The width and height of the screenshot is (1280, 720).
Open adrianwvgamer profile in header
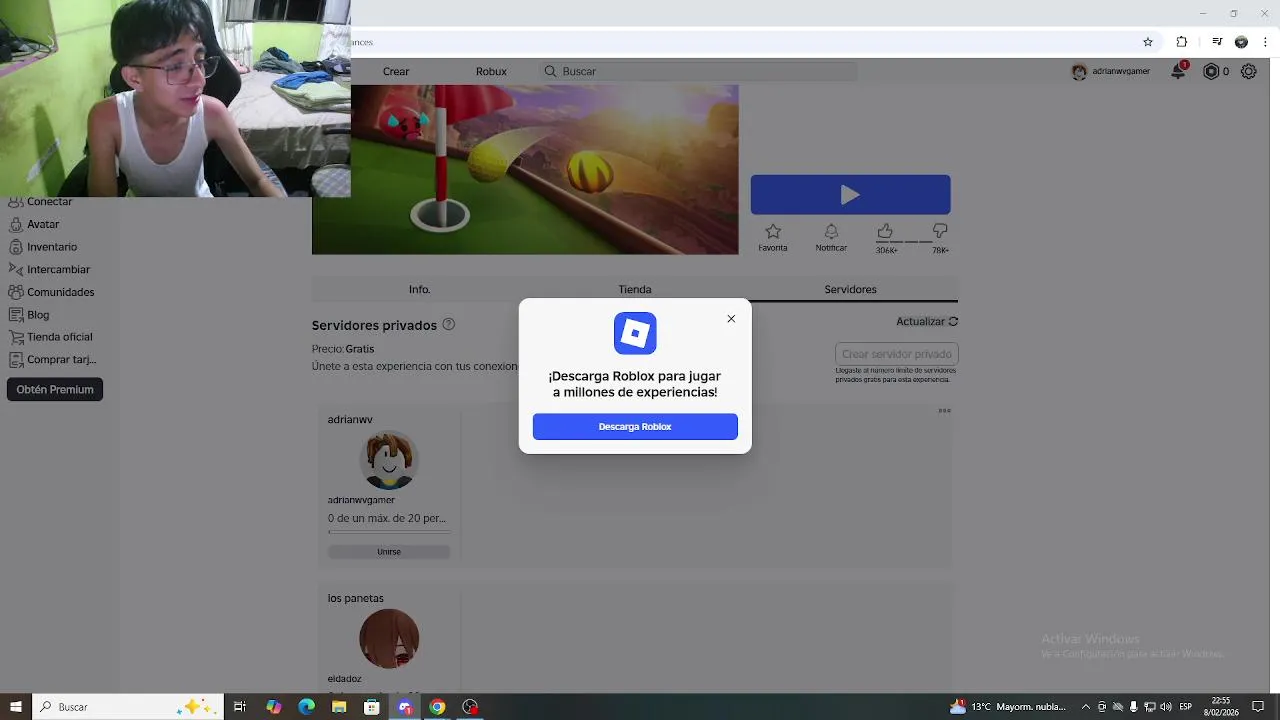coord(1111,72)
